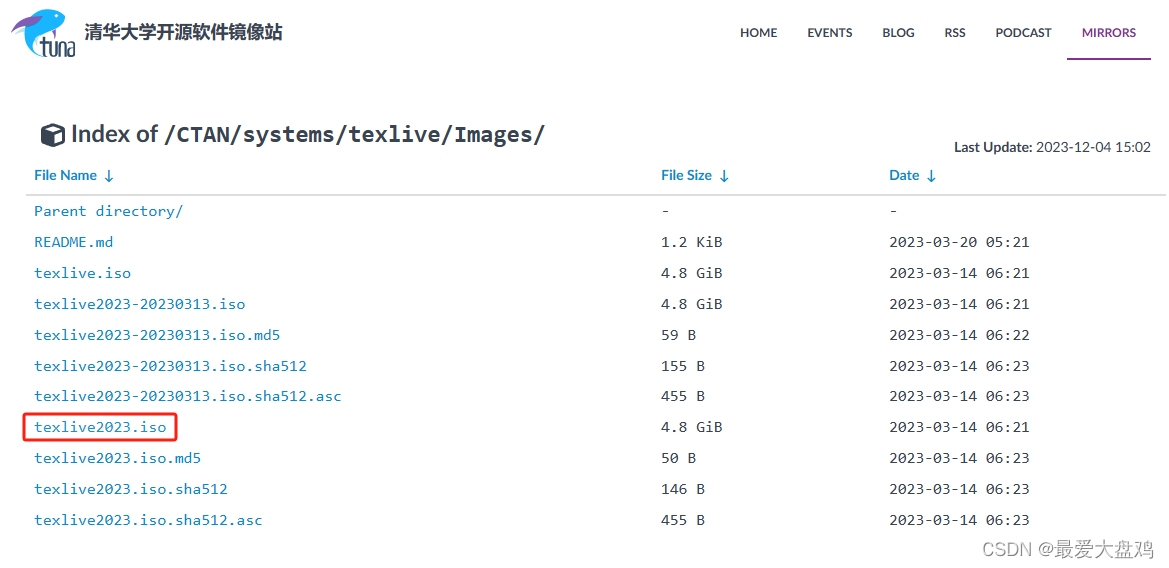The height and width of the screenshot is (568, 1169).
Task: Open texlive2023.iso.sha512 checksum link
Action: 131,489
